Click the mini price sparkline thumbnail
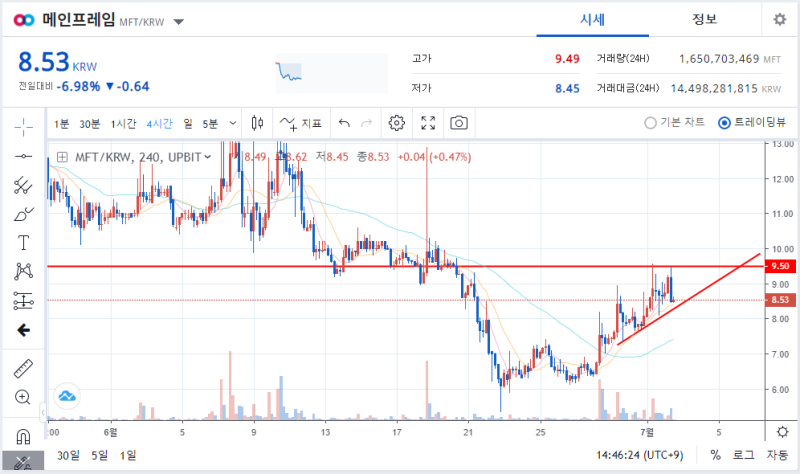 [331, 73]
